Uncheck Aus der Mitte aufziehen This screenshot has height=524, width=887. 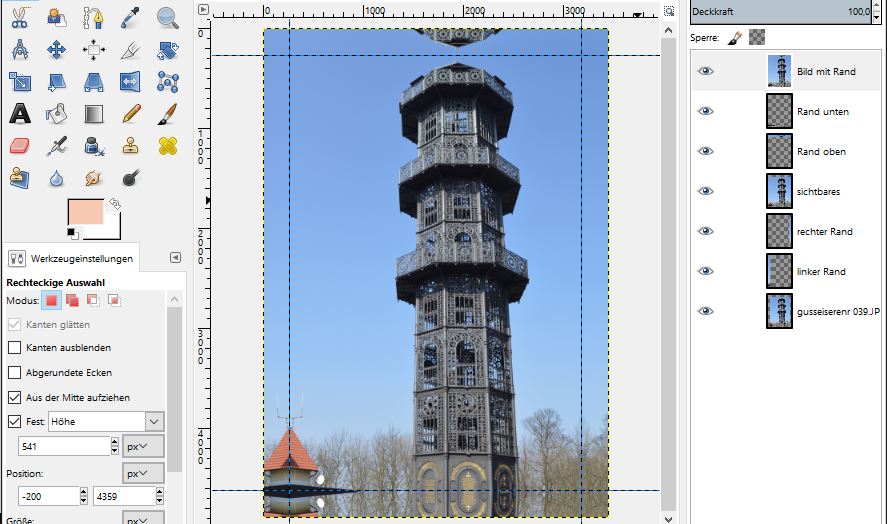[14, 398]
